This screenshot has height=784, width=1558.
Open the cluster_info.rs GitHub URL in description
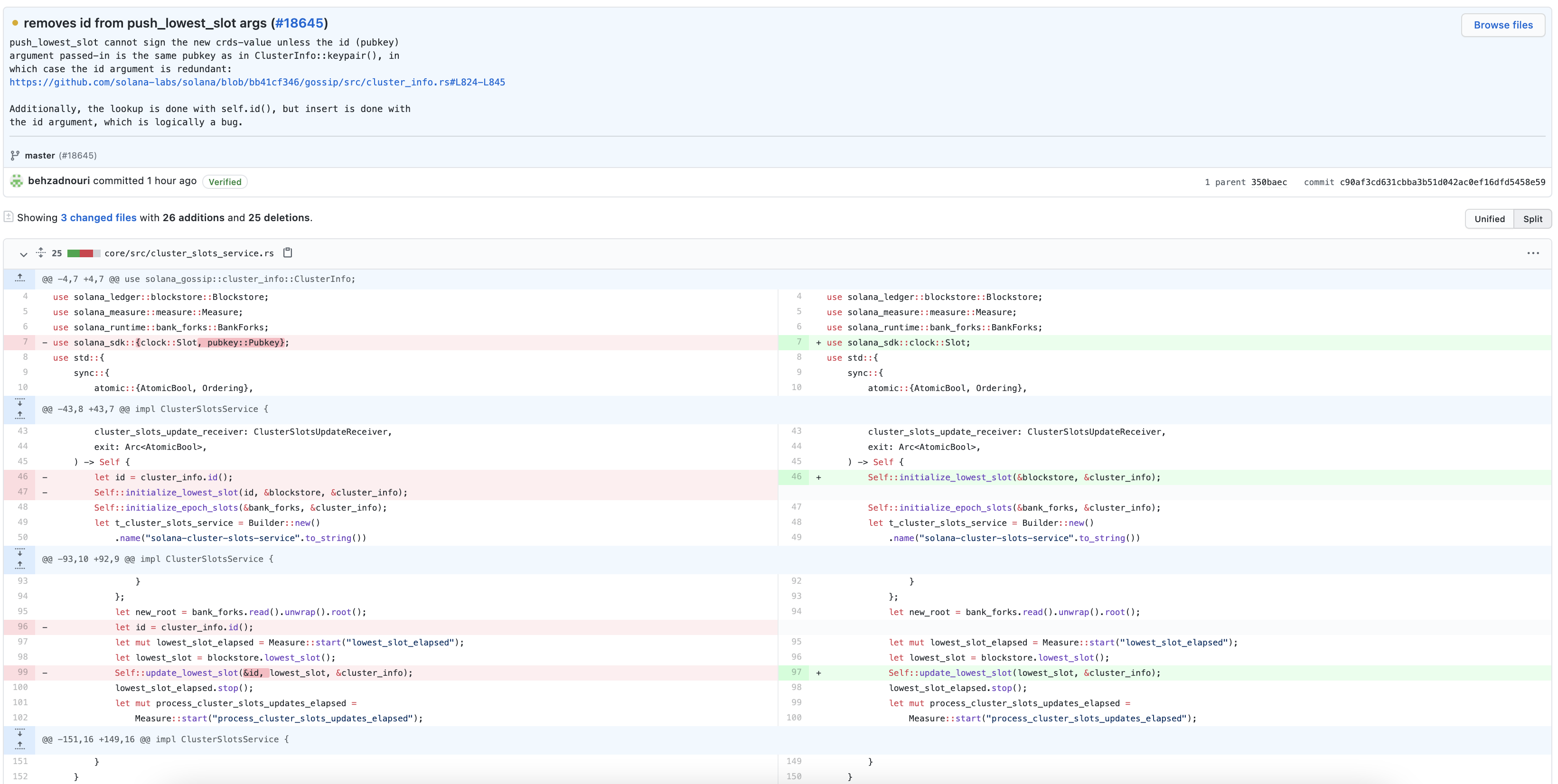click(x=257, y=82)
